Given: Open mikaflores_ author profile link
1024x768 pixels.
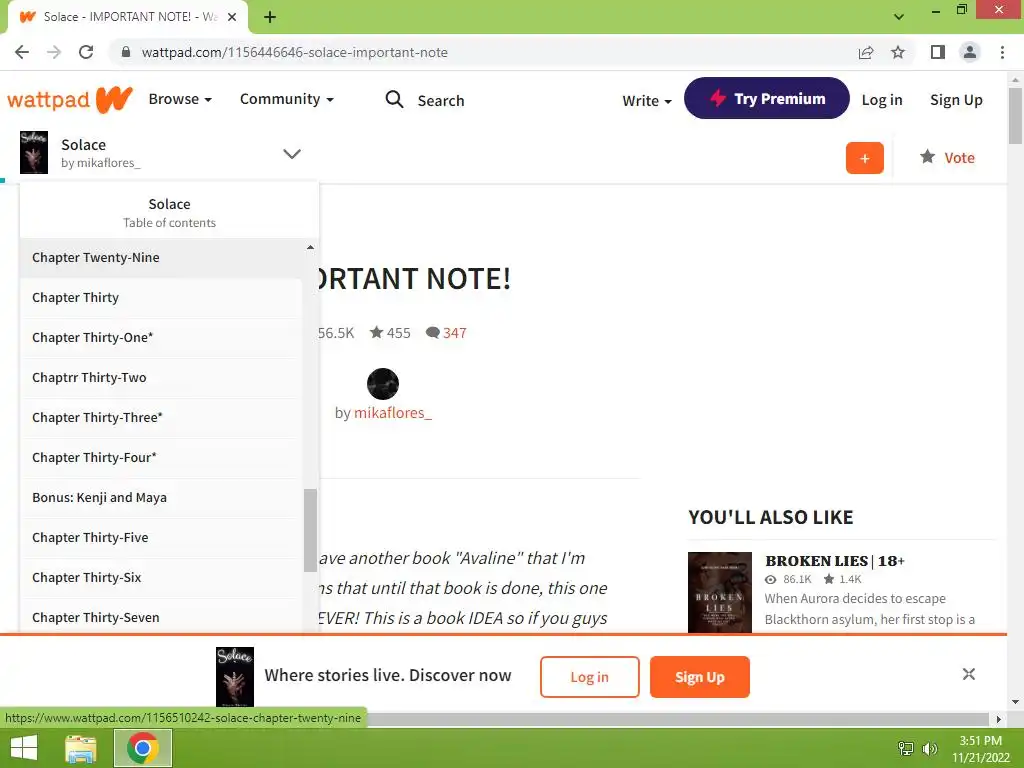Looking at the screenshot, I should [x=392, y=413].
